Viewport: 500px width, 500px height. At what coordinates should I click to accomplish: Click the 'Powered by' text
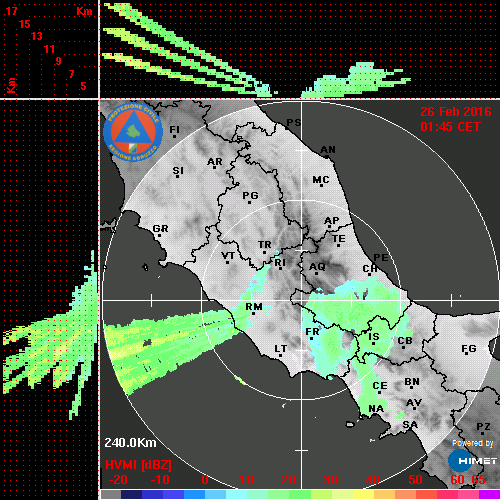point(472,443)
